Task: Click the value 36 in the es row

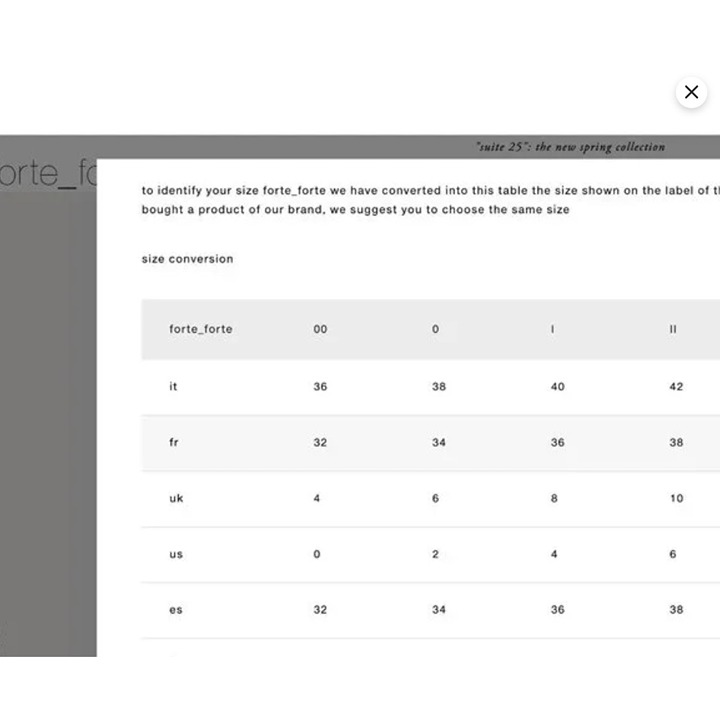Action: coord(557,610)
